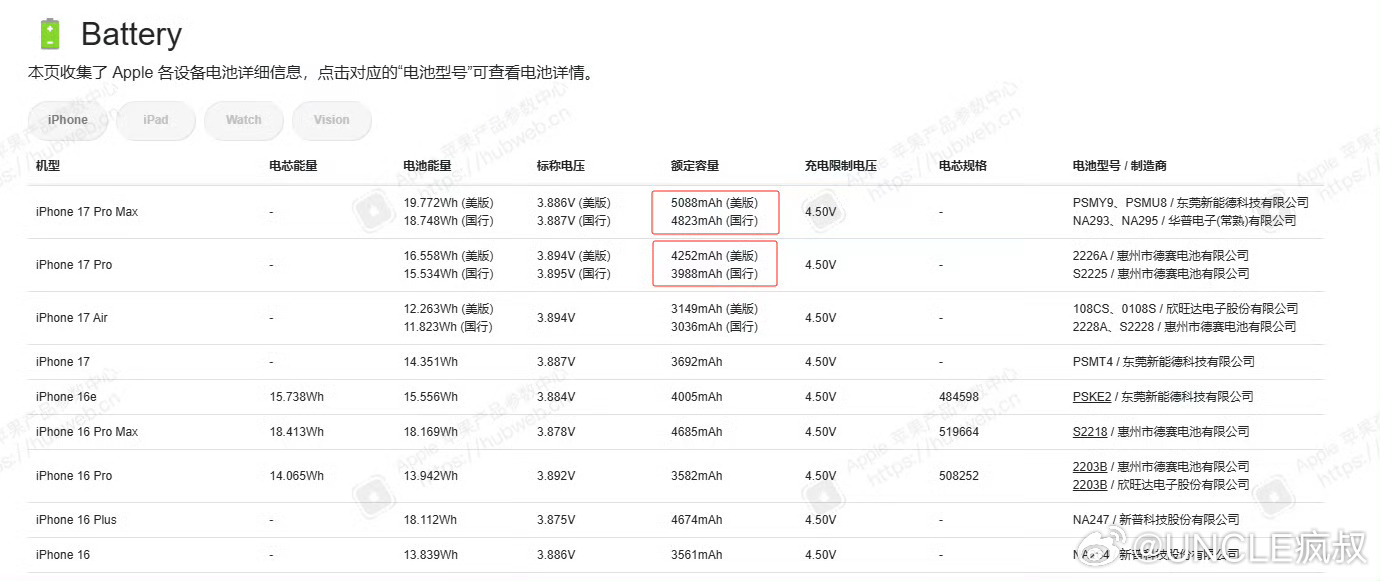
Task: Click the 18.112Wh battery energy value
Action: pyautogui.click(x=431, y=520)
